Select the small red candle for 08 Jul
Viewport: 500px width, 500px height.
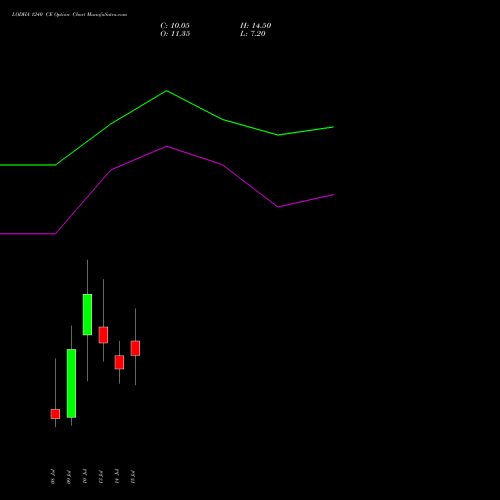(x=55, y=414)
